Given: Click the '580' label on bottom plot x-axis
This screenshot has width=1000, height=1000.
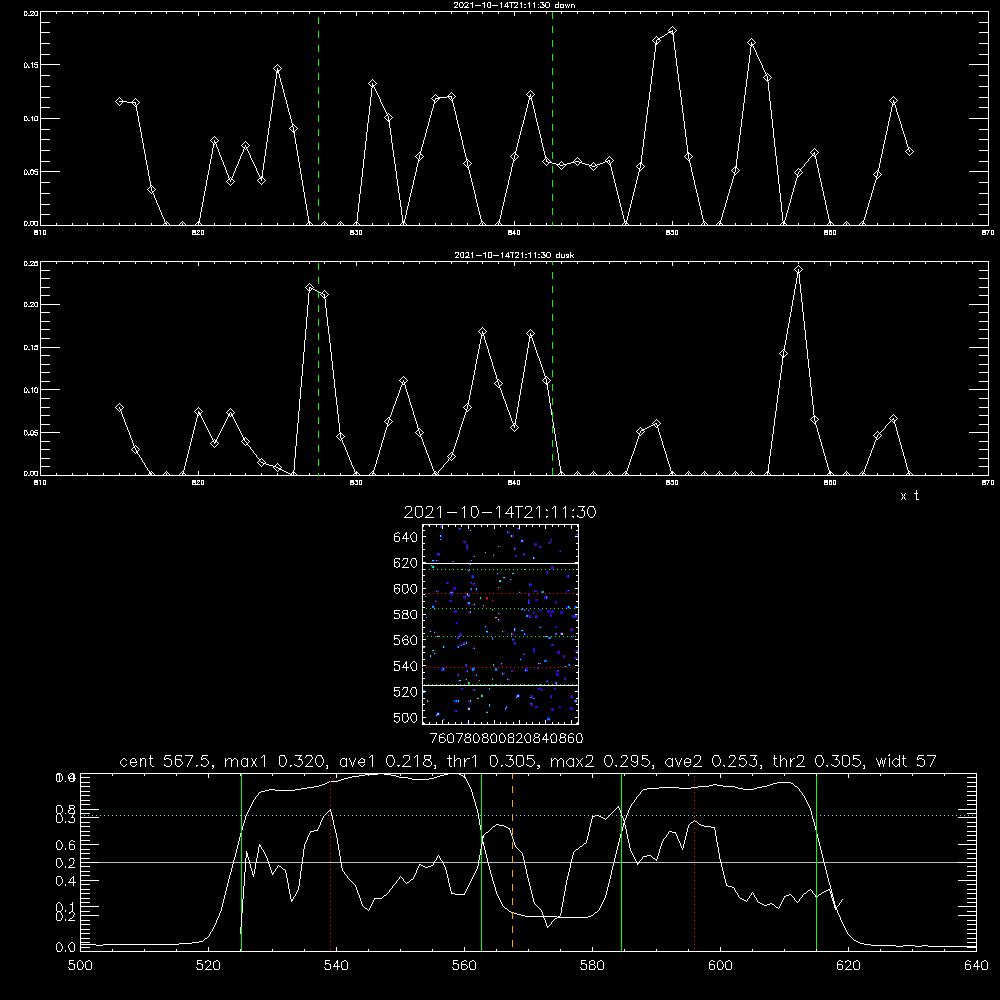Looking at the screenshot, I should coord(592,966).
